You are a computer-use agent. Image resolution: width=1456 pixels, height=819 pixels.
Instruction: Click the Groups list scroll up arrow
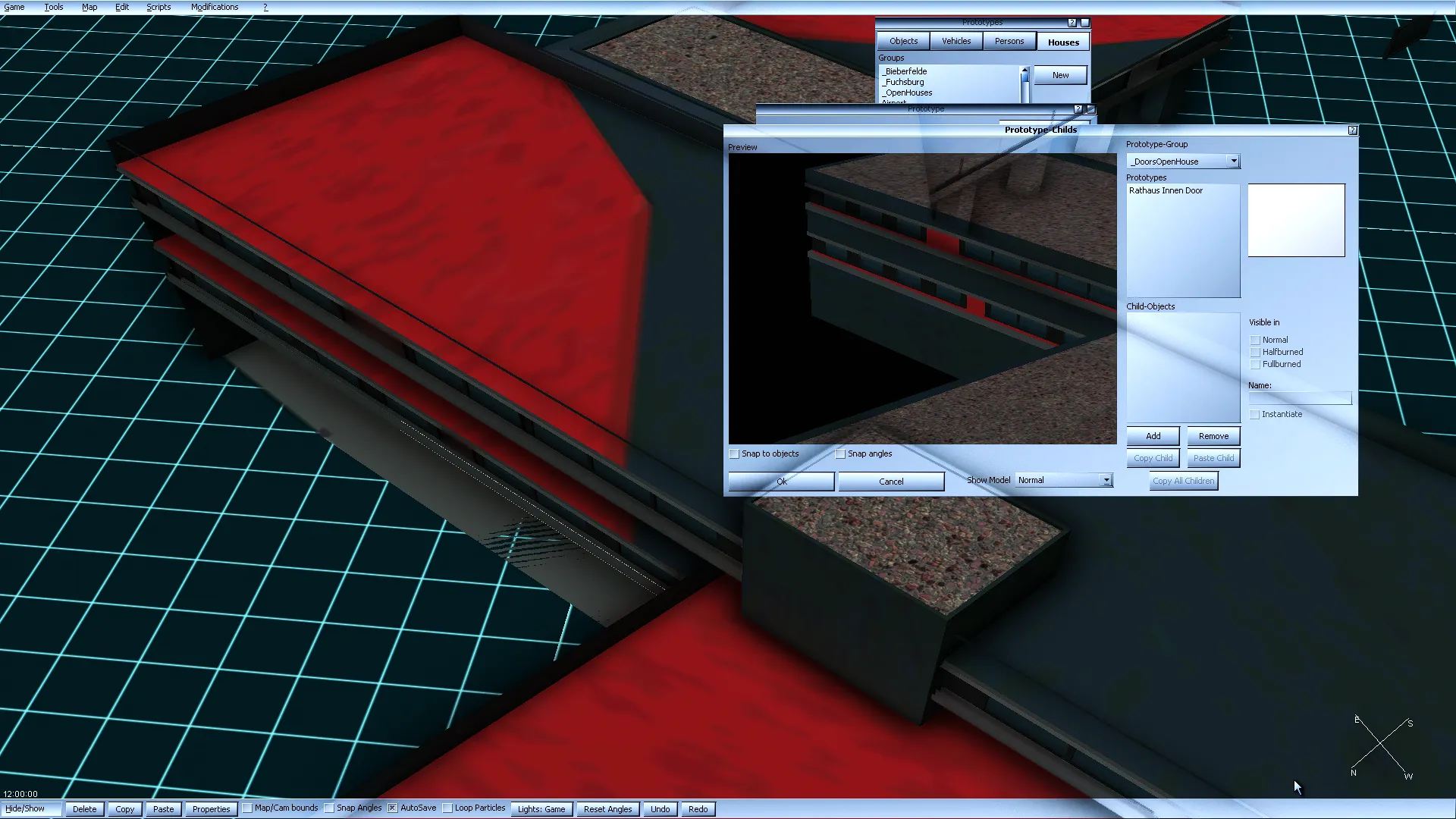[x=1025, y=71]
